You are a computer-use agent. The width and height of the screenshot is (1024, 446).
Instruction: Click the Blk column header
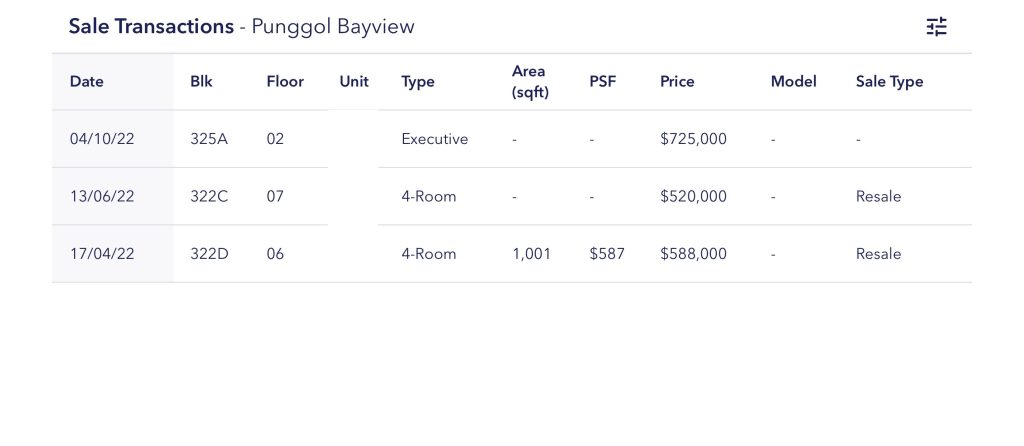point(201,82)
